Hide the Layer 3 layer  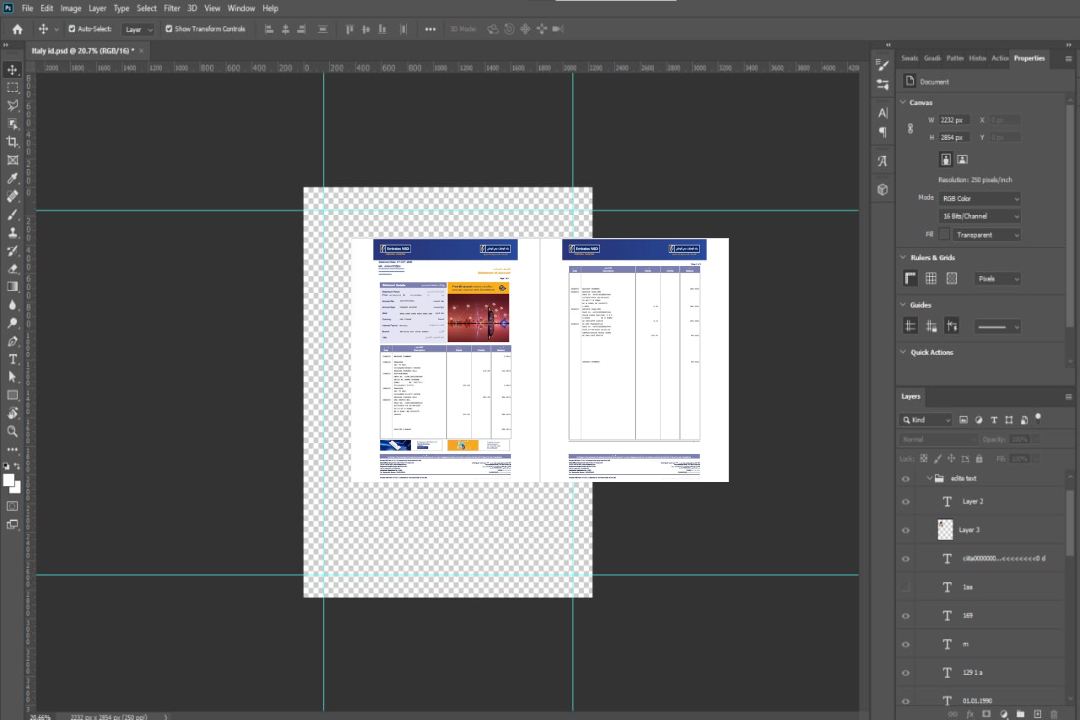click(906, 531)
